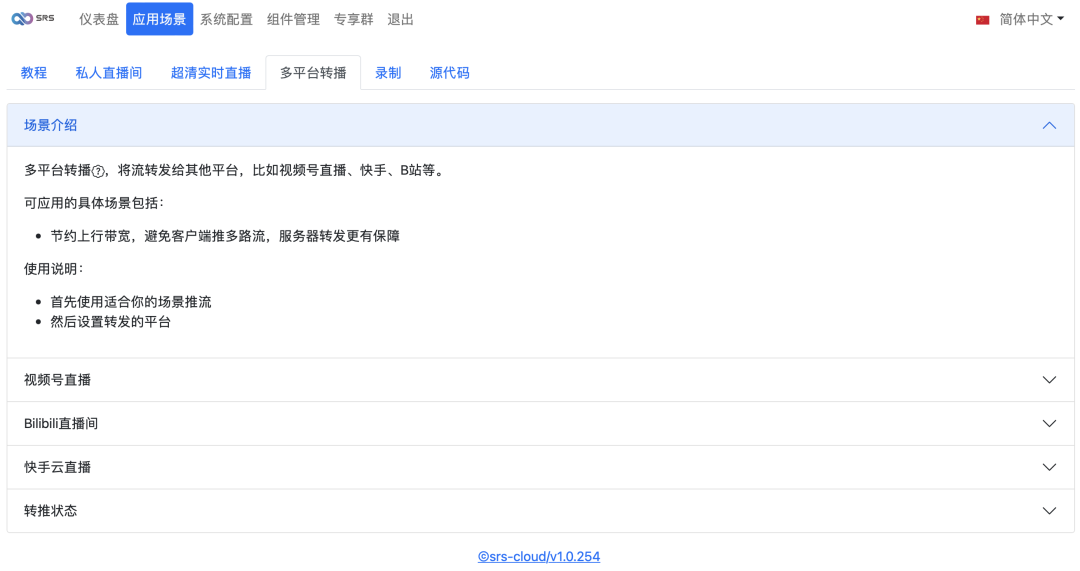Click the bullet 然后设置转发的平台
The height and width of the screenshot is (571, 1080).
(x=110, y=322)
